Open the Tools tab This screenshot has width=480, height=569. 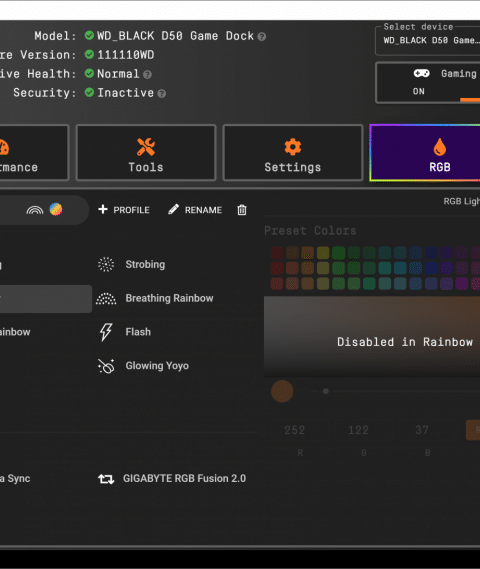pos(146,152)
